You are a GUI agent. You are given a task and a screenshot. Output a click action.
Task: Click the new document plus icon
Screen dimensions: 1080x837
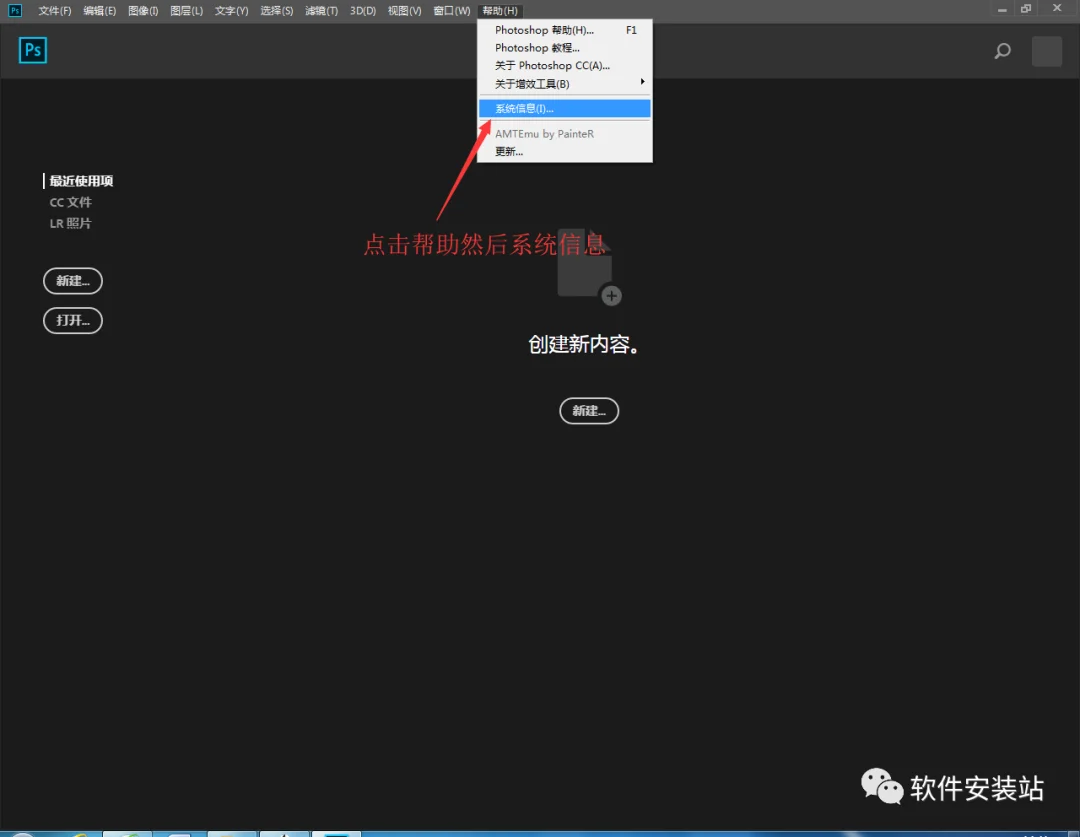(x=611, y=296)
